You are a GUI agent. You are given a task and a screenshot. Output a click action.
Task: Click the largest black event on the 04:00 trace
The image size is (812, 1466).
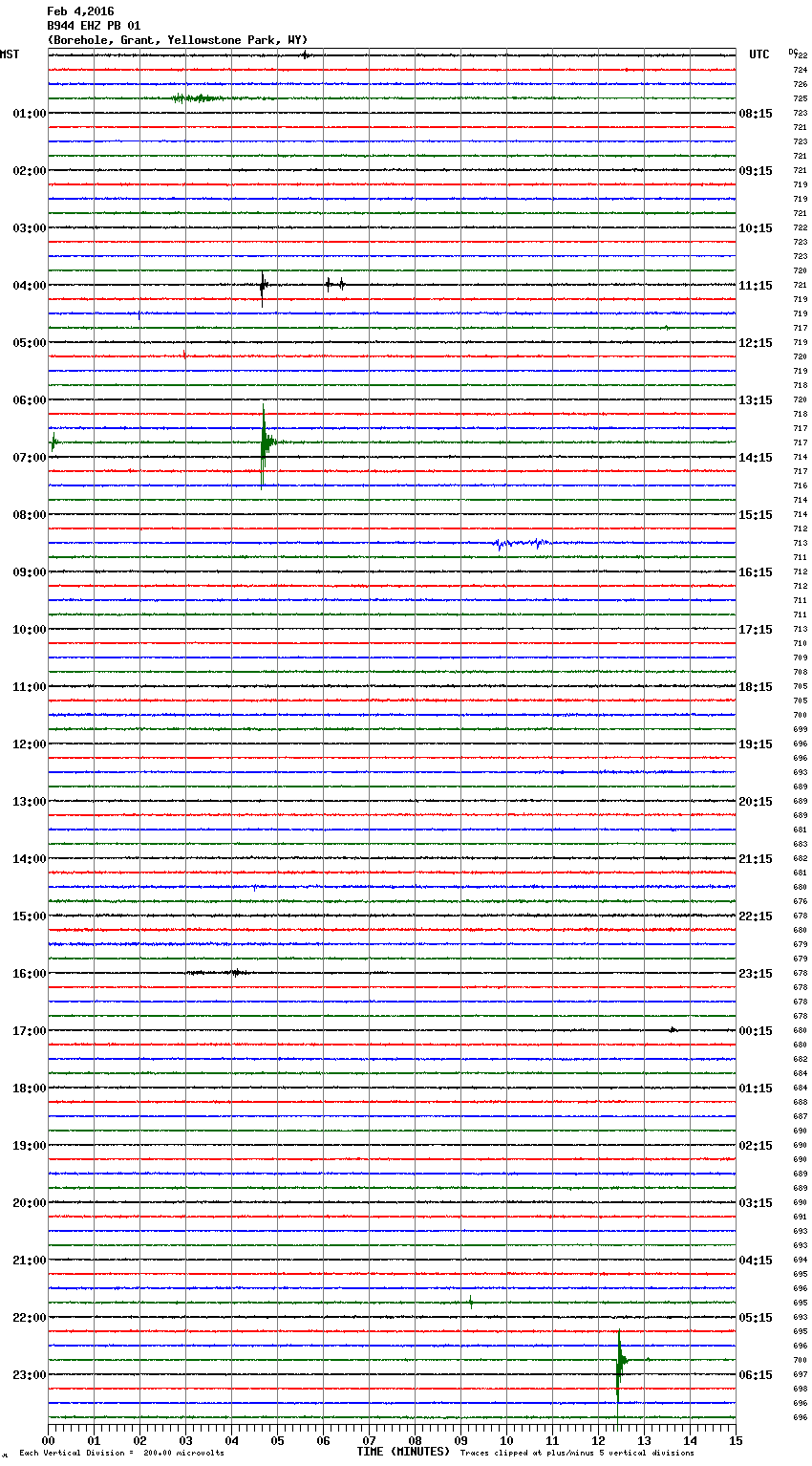[263, 286]
